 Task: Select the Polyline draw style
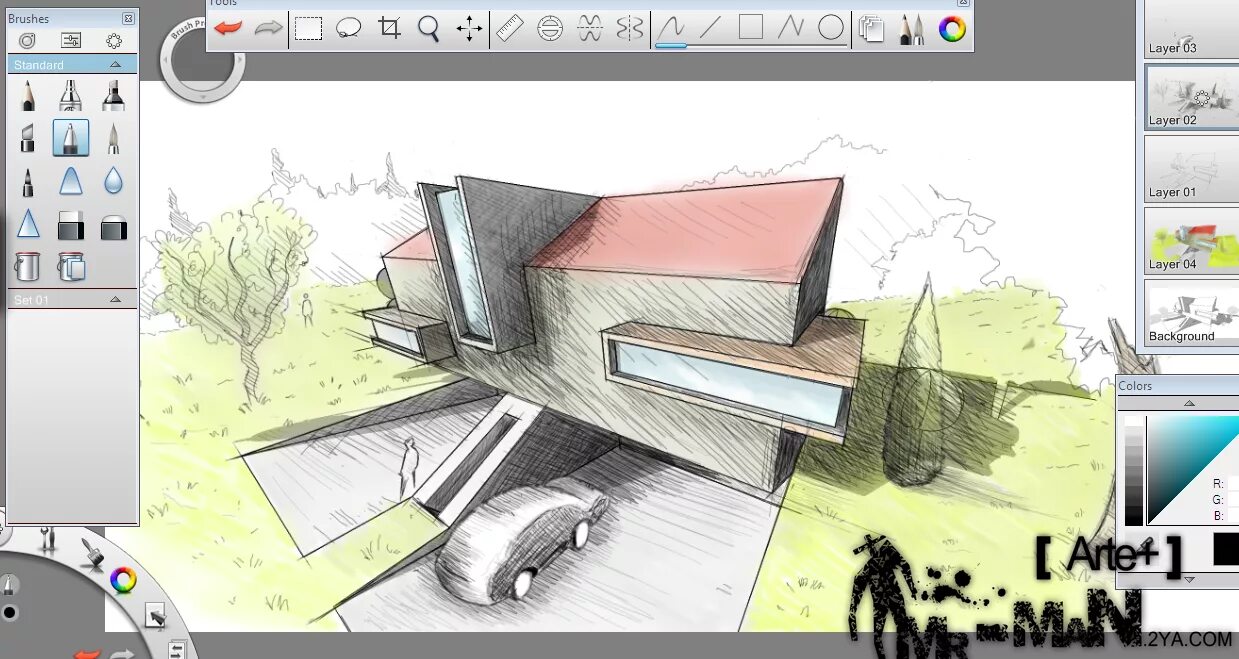791,28
